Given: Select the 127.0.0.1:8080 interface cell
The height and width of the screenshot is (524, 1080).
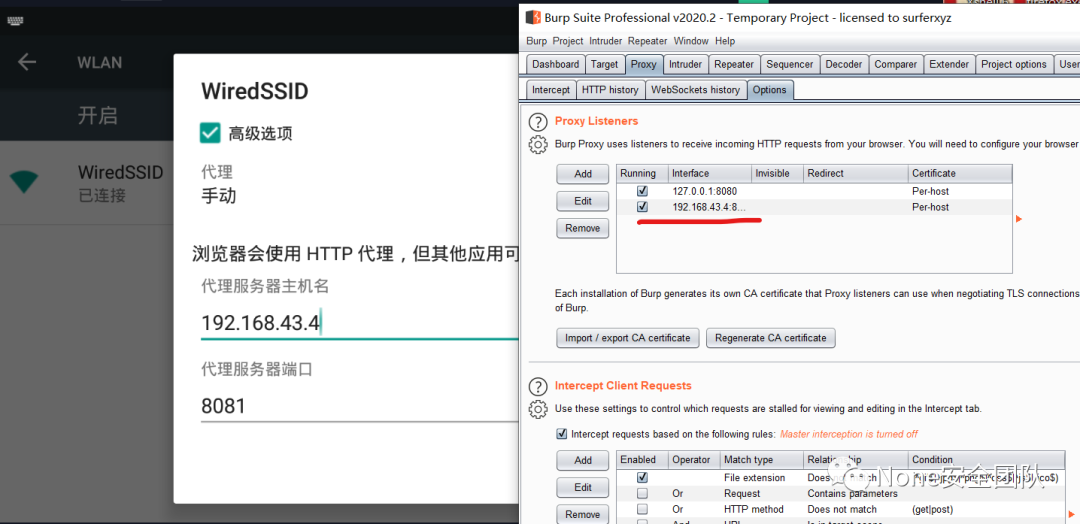Looking at the screenshot, I should click(x=709, y=191).
